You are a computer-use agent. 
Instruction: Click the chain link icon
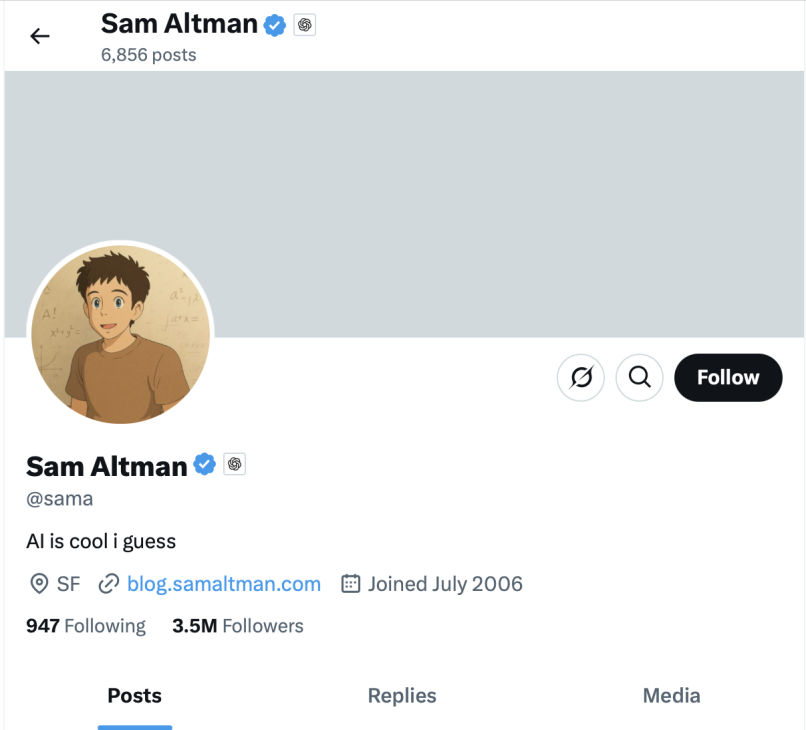click(109, 584)
